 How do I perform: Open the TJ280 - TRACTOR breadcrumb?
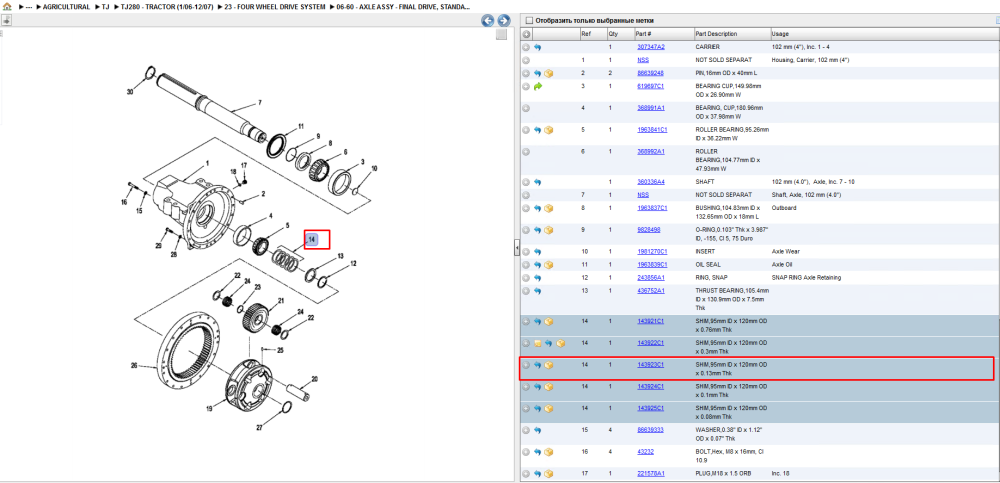(165, 7)
